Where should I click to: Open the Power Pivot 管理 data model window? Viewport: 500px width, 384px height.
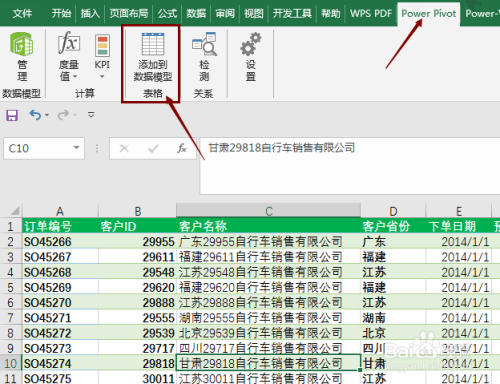[x=22, y=57]
